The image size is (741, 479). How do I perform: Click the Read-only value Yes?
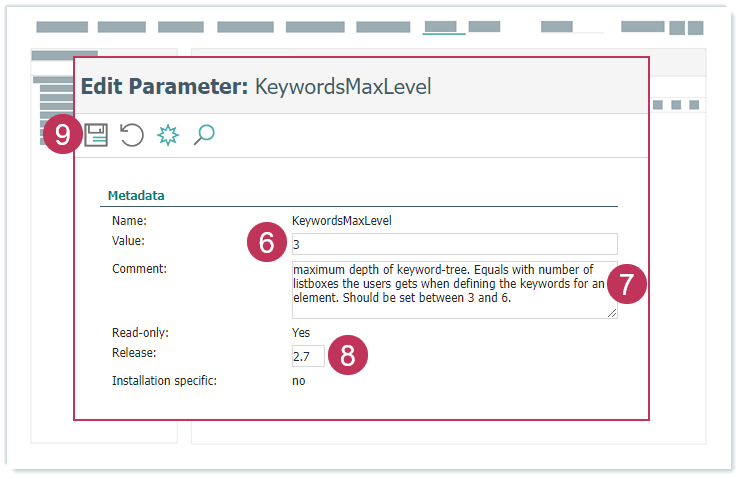pos(301,332)
